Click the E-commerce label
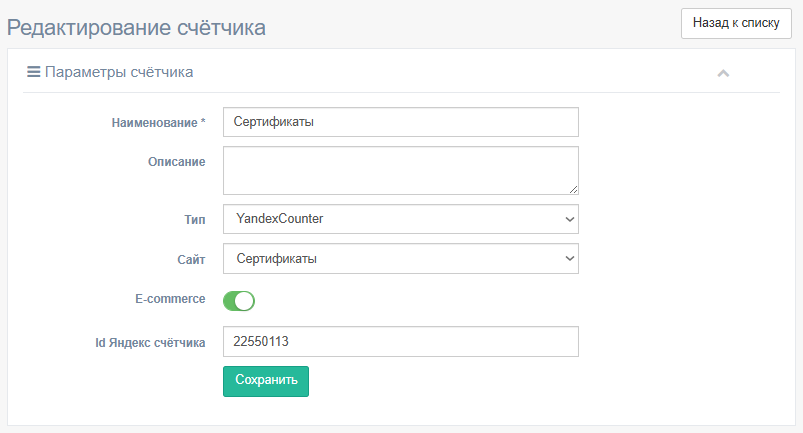 coord(170,299)
